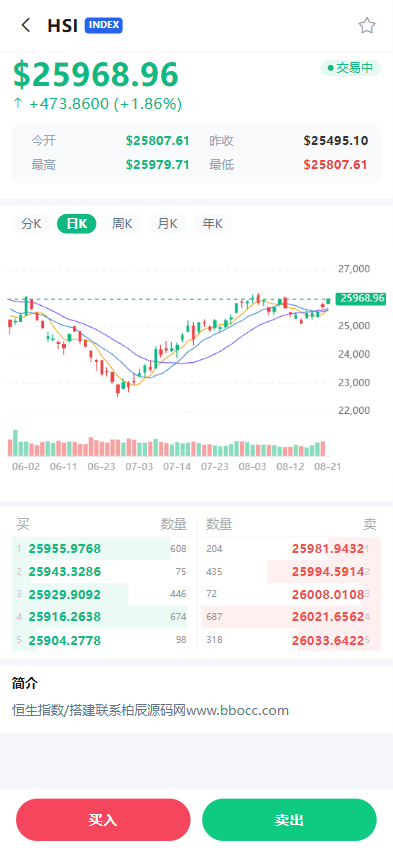Click the 22,000 axis label

pos(353,410)
